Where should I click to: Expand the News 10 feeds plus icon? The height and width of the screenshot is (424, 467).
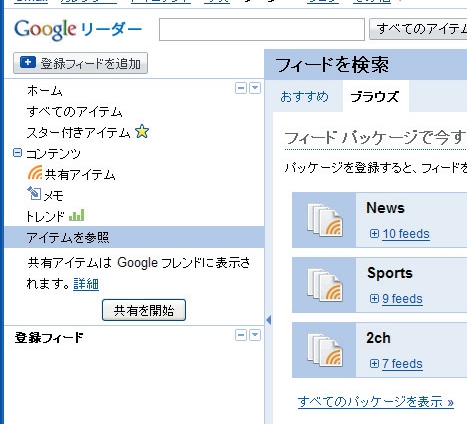[374, 234]
